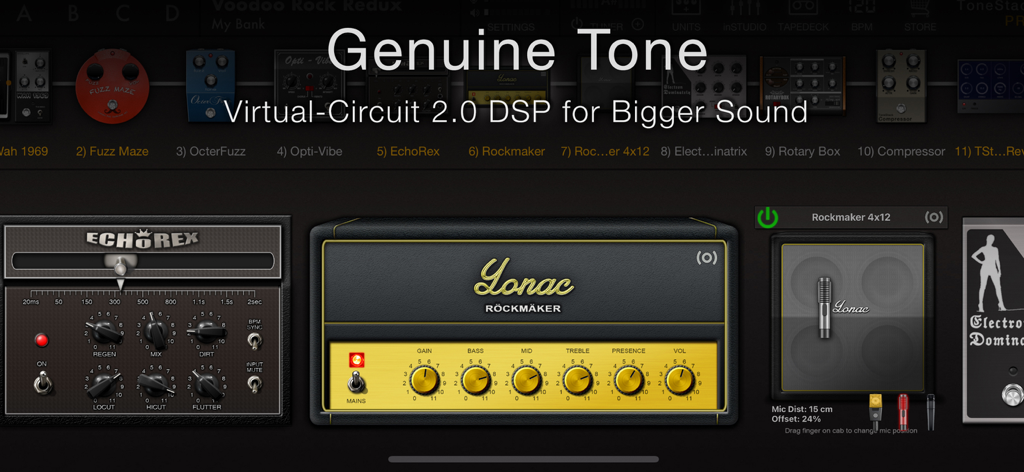Choose the black slim microphone
This screenshot has width=1024, height=472.
coord(931,412)
